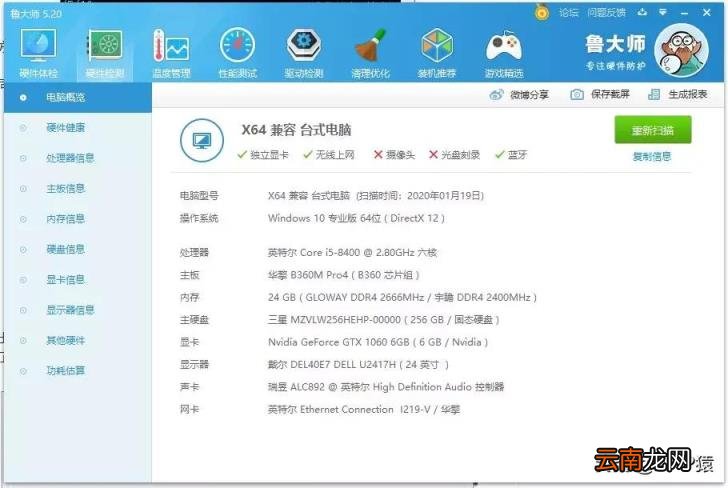Click the 三星 MZVLW256HEHP-00000 disk text
Screen dimensions: 728x488
click(x=384, y=319)
